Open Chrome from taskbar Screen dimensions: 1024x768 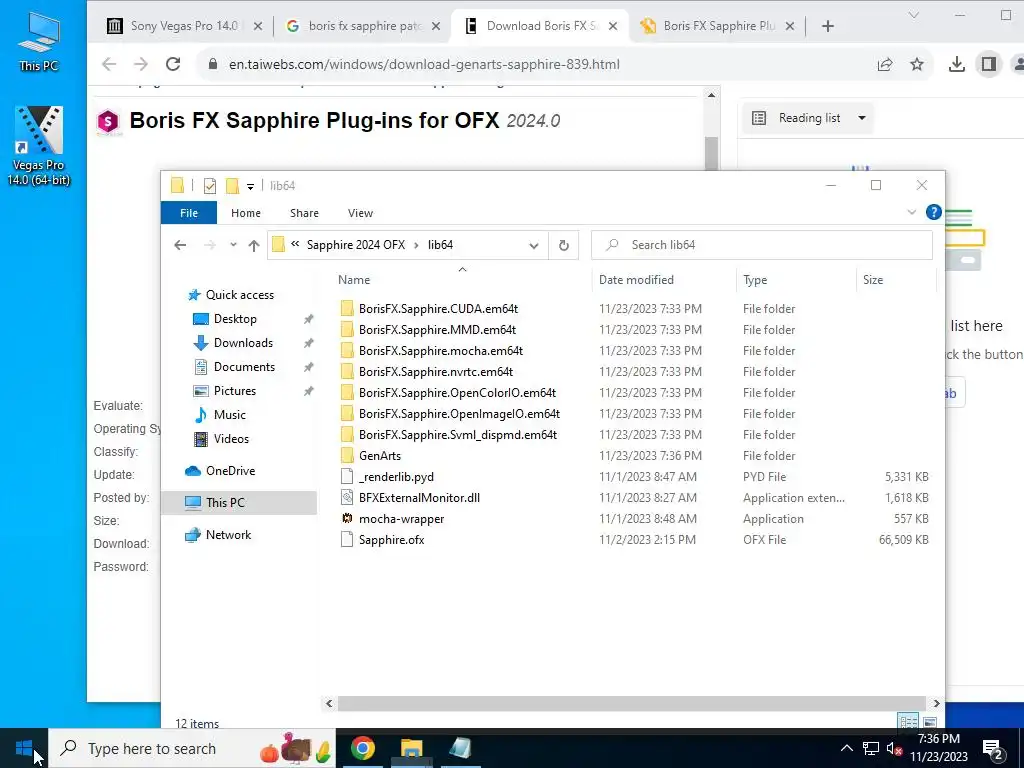click(x=363, y=748)
